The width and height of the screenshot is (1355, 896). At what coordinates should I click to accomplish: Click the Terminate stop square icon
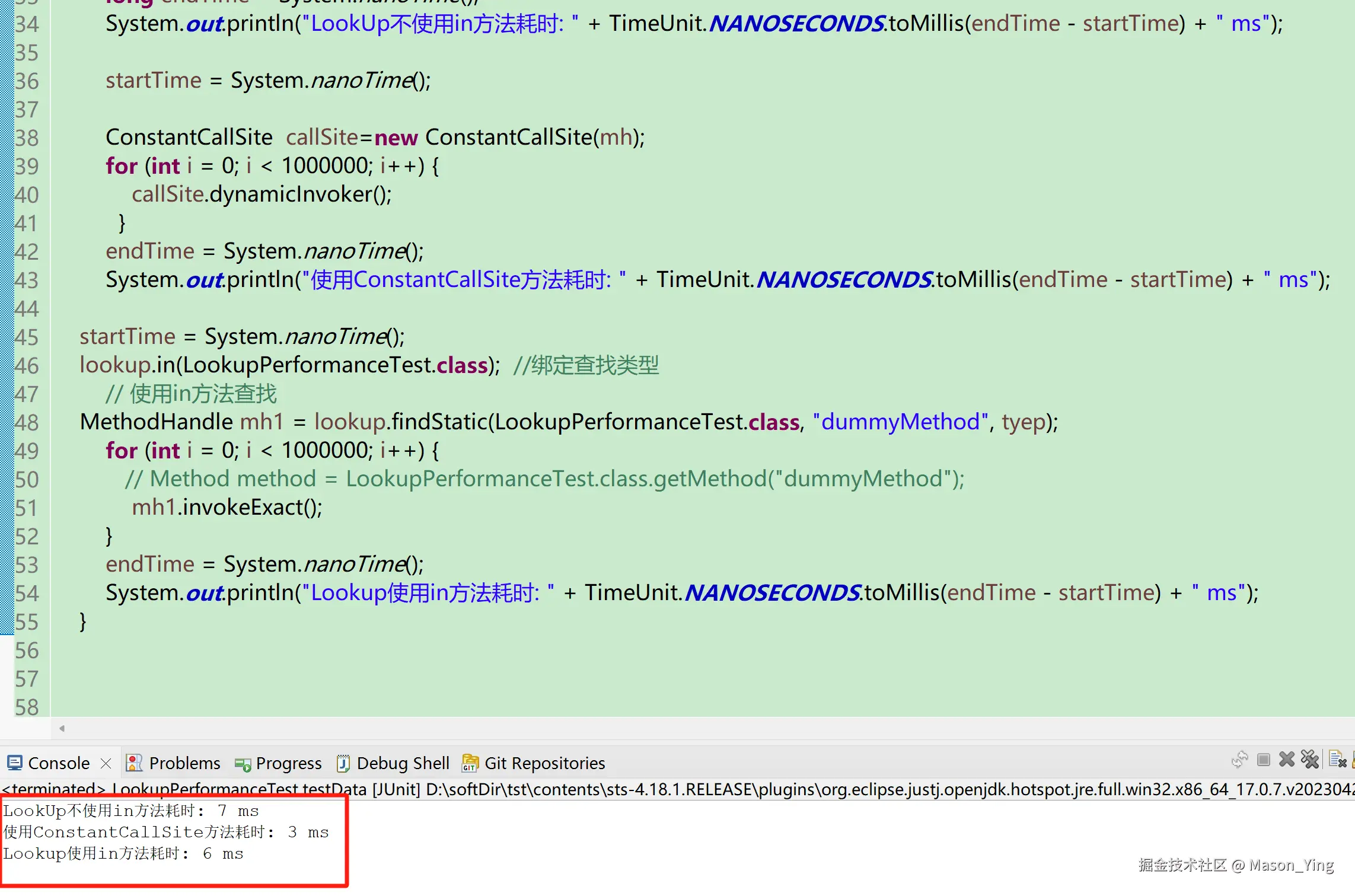[1263, 760]
